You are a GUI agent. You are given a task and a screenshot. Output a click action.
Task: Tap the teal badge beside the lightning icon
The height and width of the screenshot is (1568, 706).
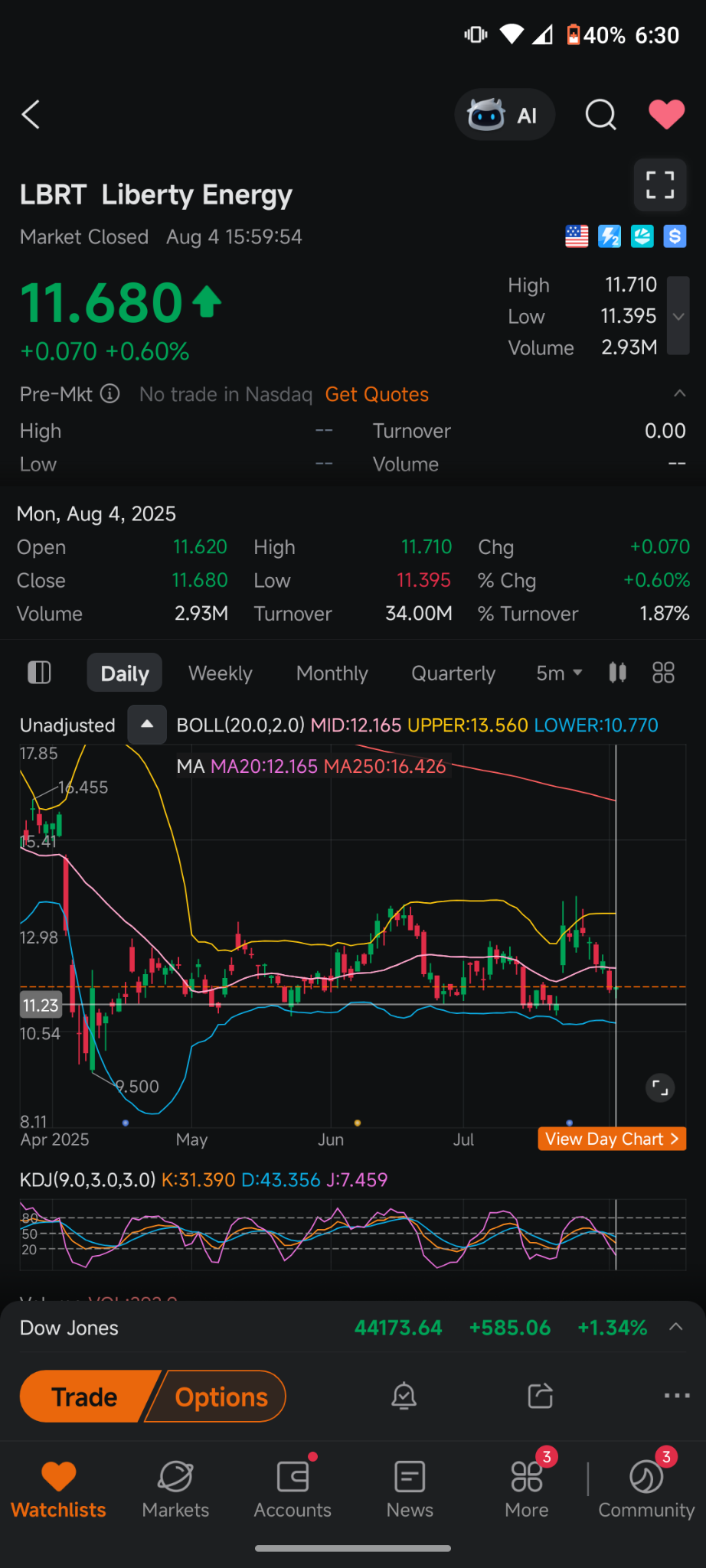[x=642, y=236]
